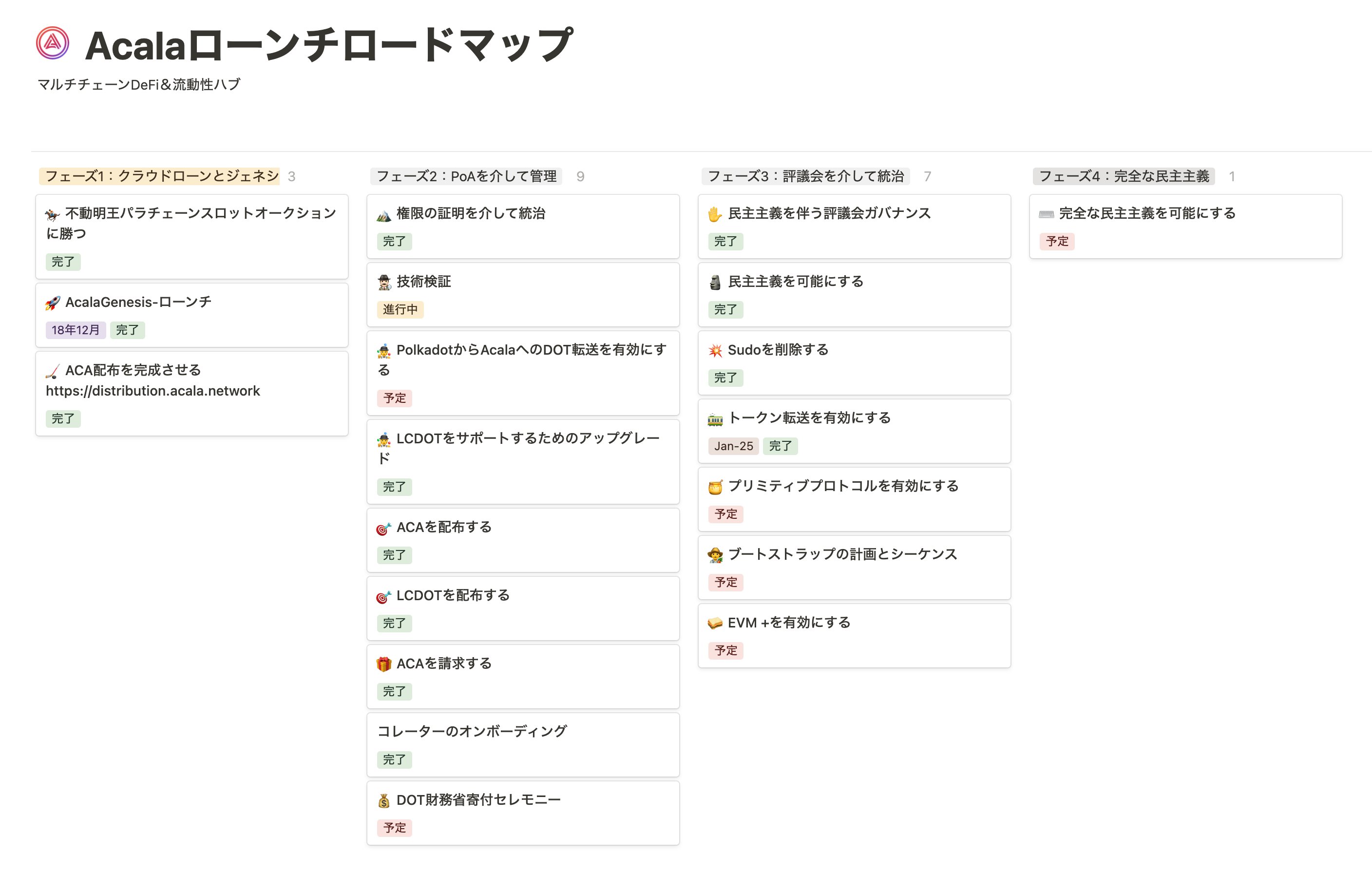
Task: Click the 完了 tag on ACAを請求する card
Action: (x=394, y=692)
